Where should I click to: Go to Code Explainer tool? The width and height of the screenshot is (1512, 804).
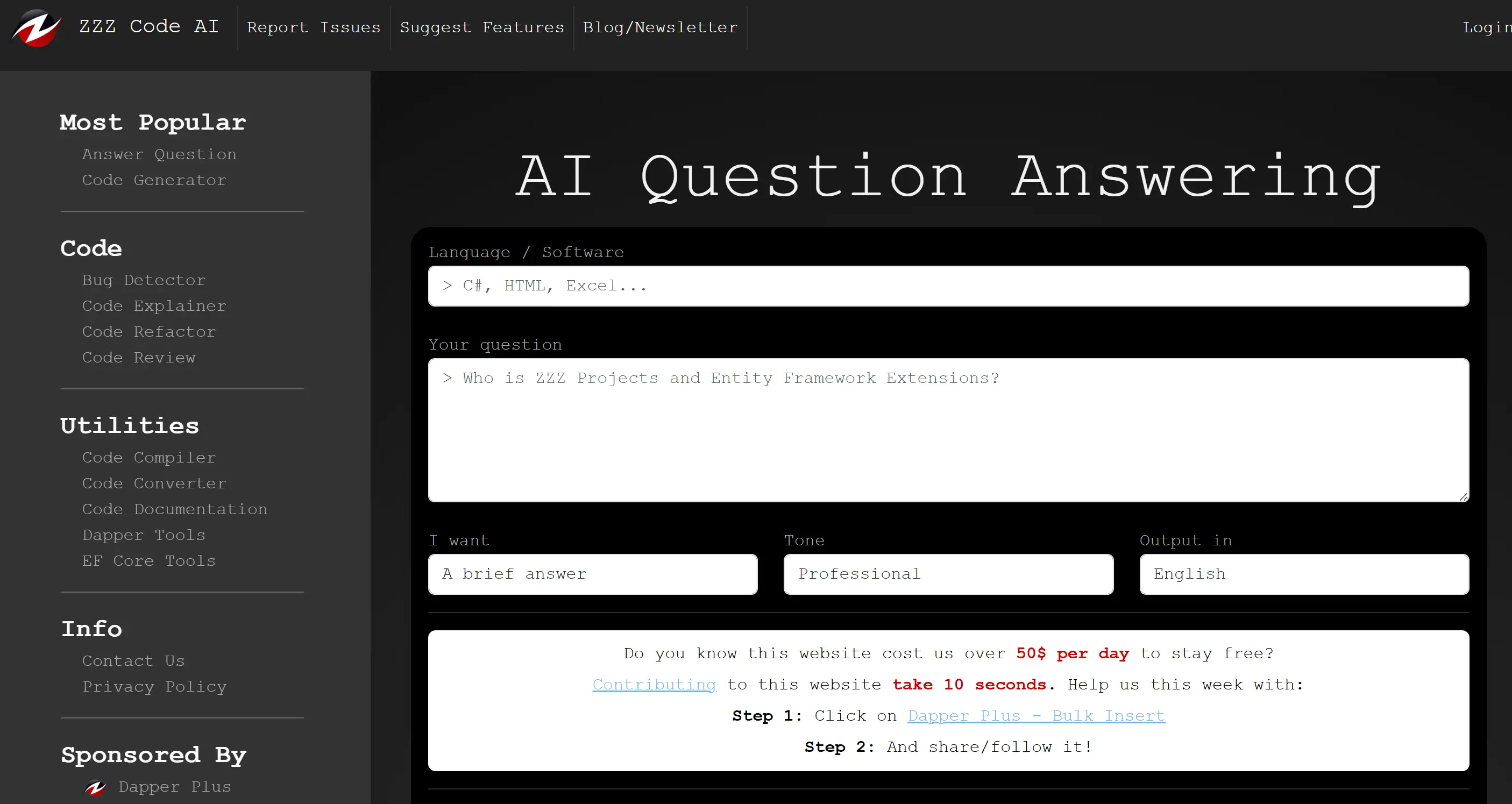pos(154,306)
